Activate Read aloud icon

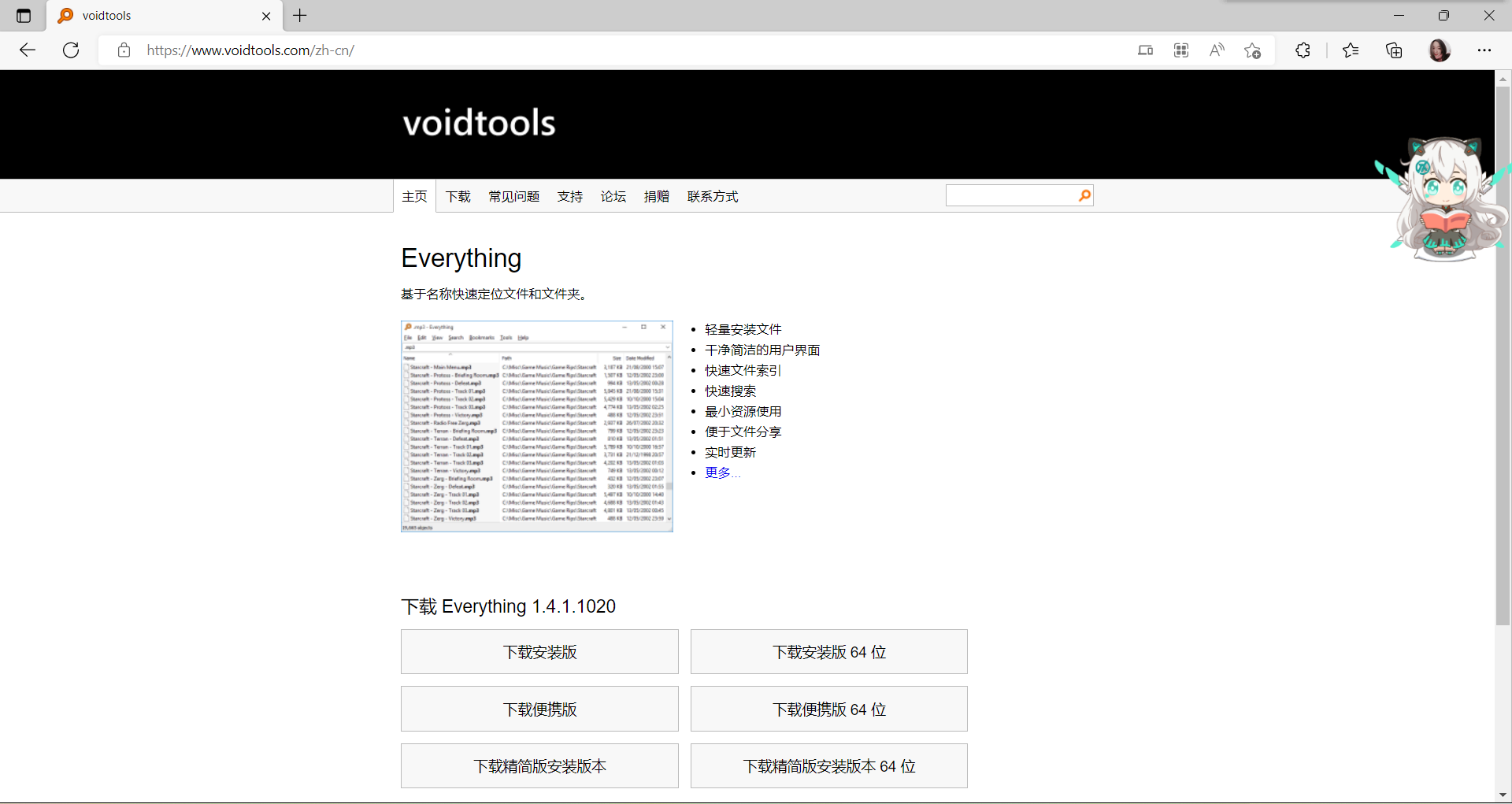coord(1217,50)
